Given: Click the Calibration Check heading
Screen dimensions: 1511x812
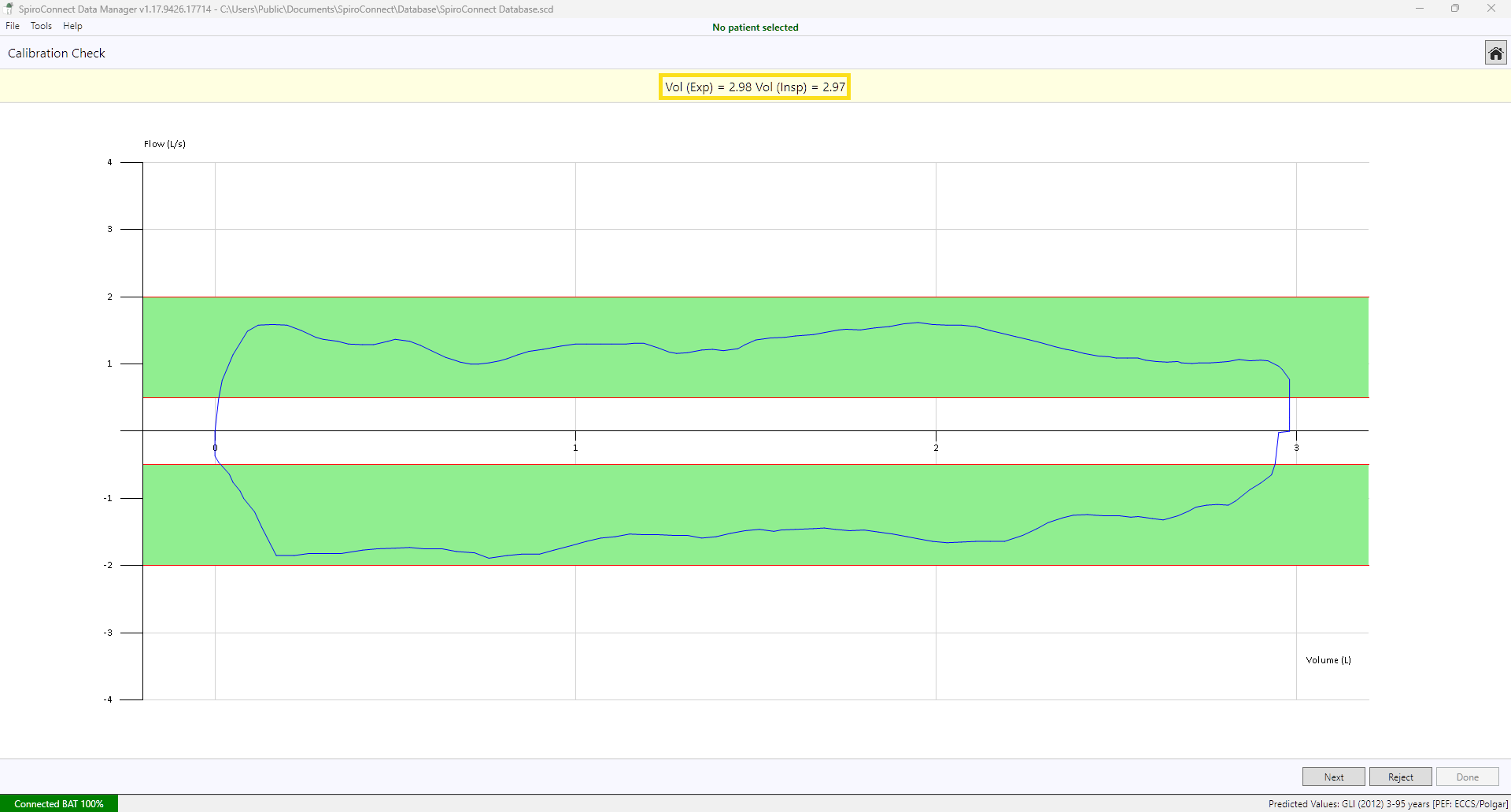Looking at the screenshot, I should [57, 53].
